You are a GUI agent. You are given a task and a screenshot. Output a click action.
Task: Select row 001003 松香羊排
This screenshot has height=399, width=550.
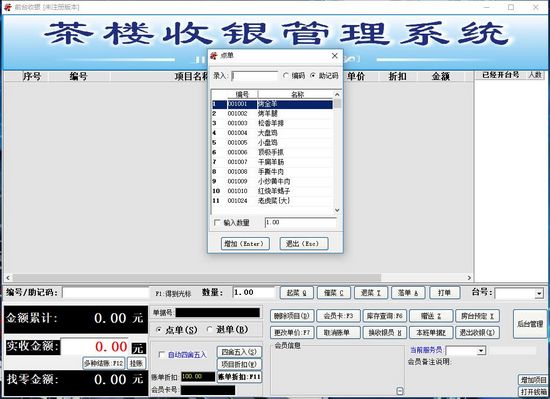272,123
